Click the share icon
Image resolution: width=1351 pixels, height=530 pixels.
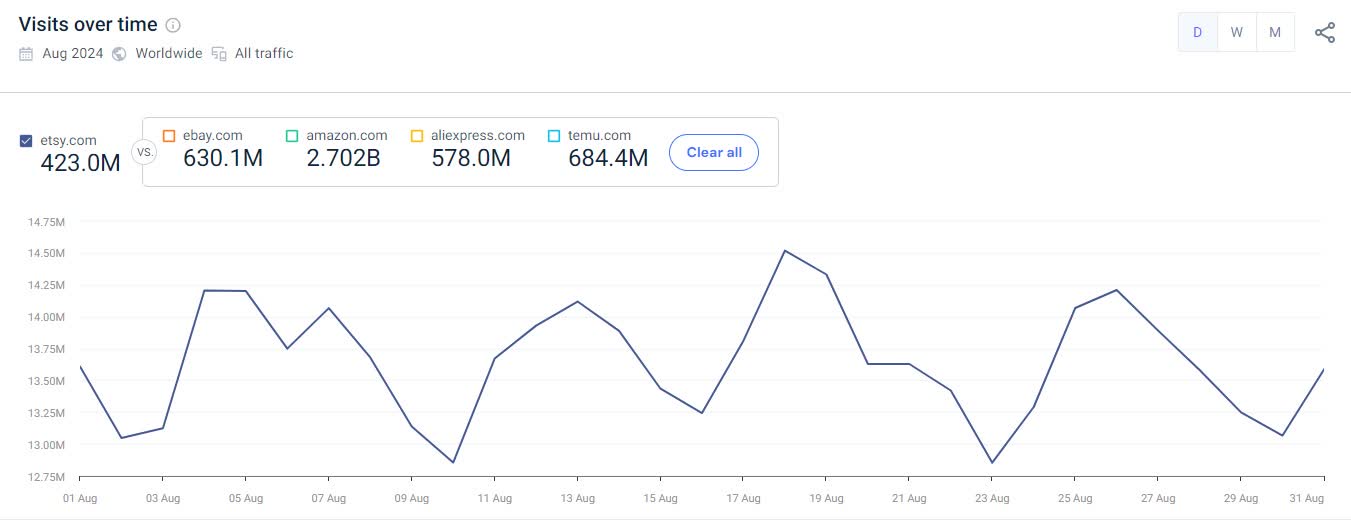pos(1325,32)
